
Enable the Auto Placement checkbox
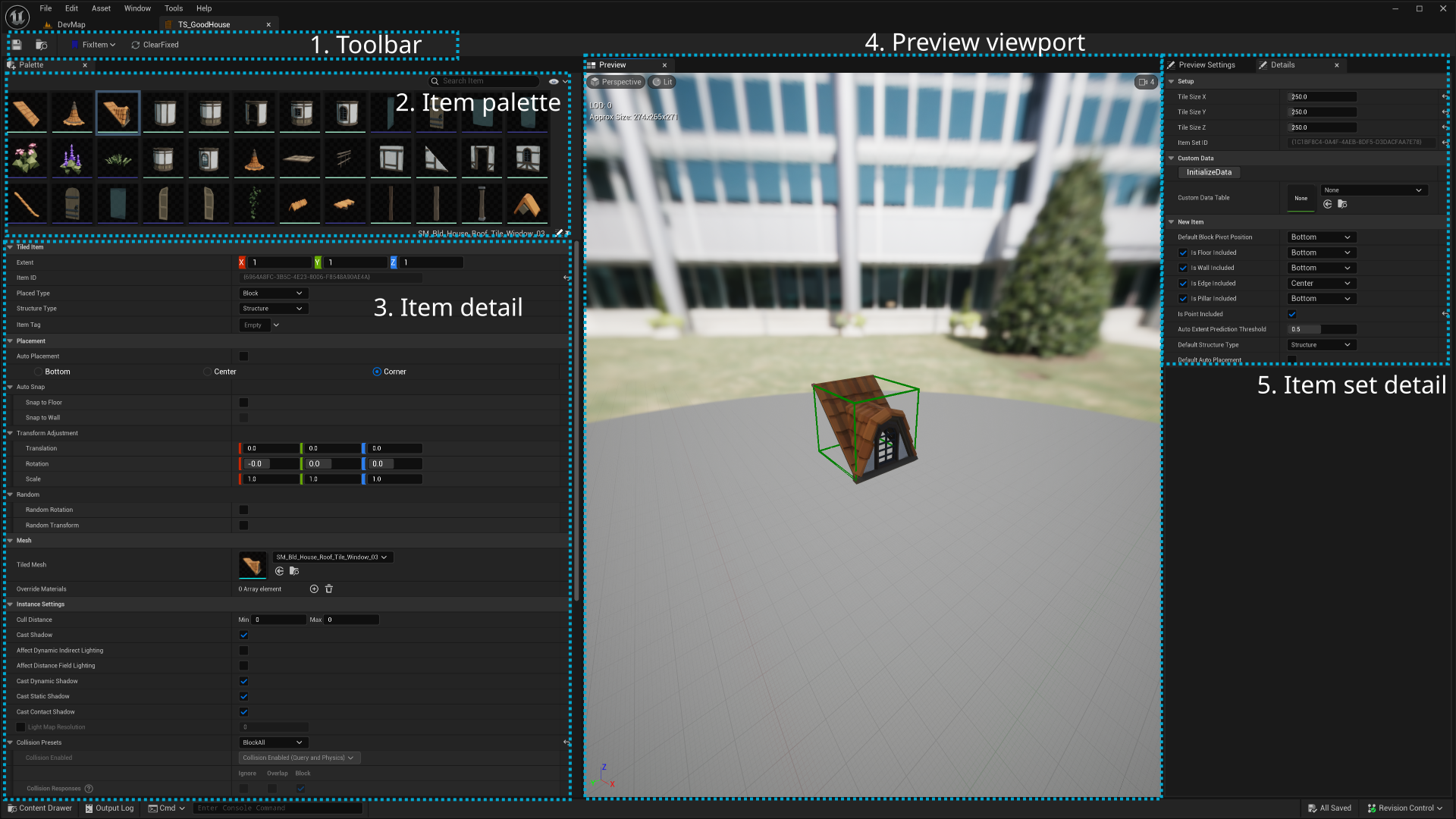(243, 356)
